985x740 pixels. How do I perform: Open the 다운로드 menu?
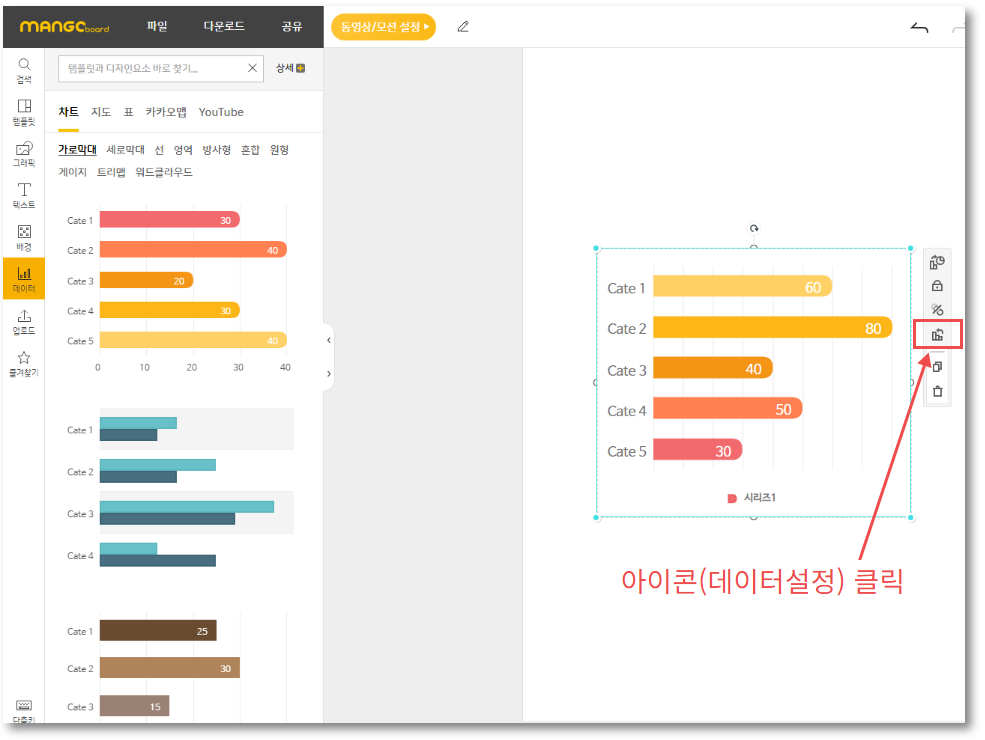[224, 26]
